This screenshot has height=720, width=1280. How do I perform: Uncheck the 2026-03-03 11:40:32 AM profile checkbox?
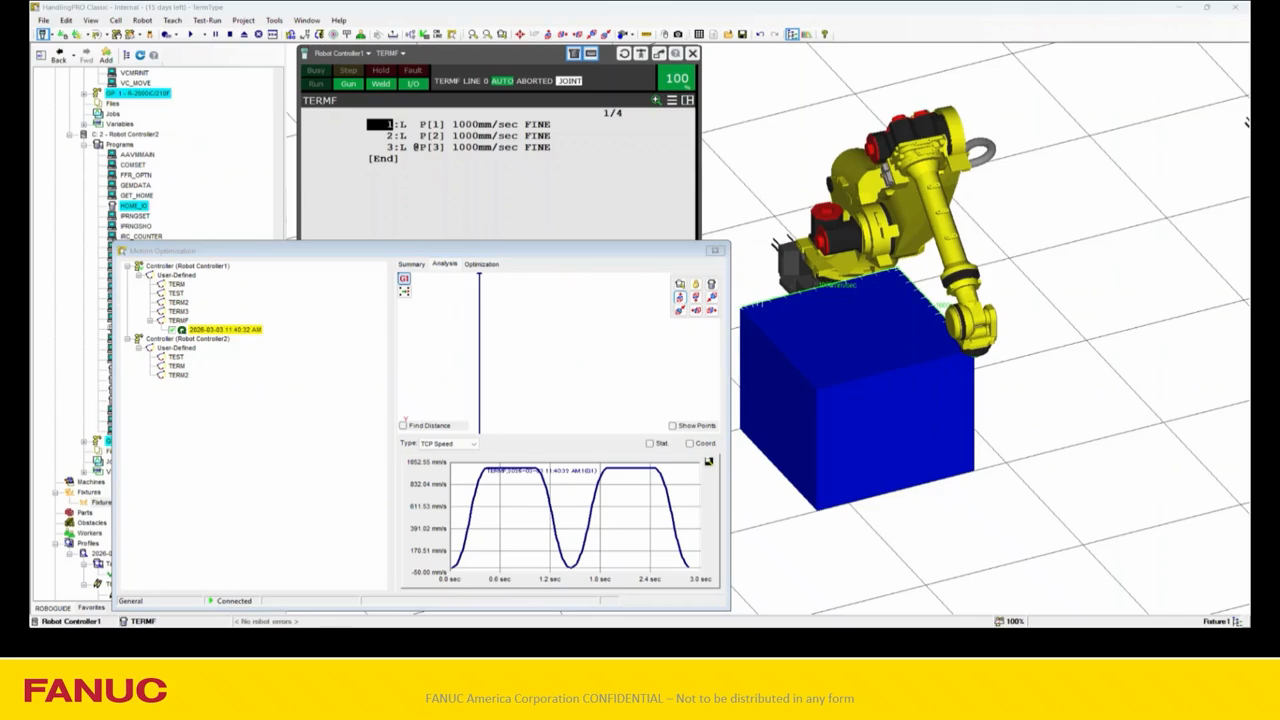[x=172, y=329]
